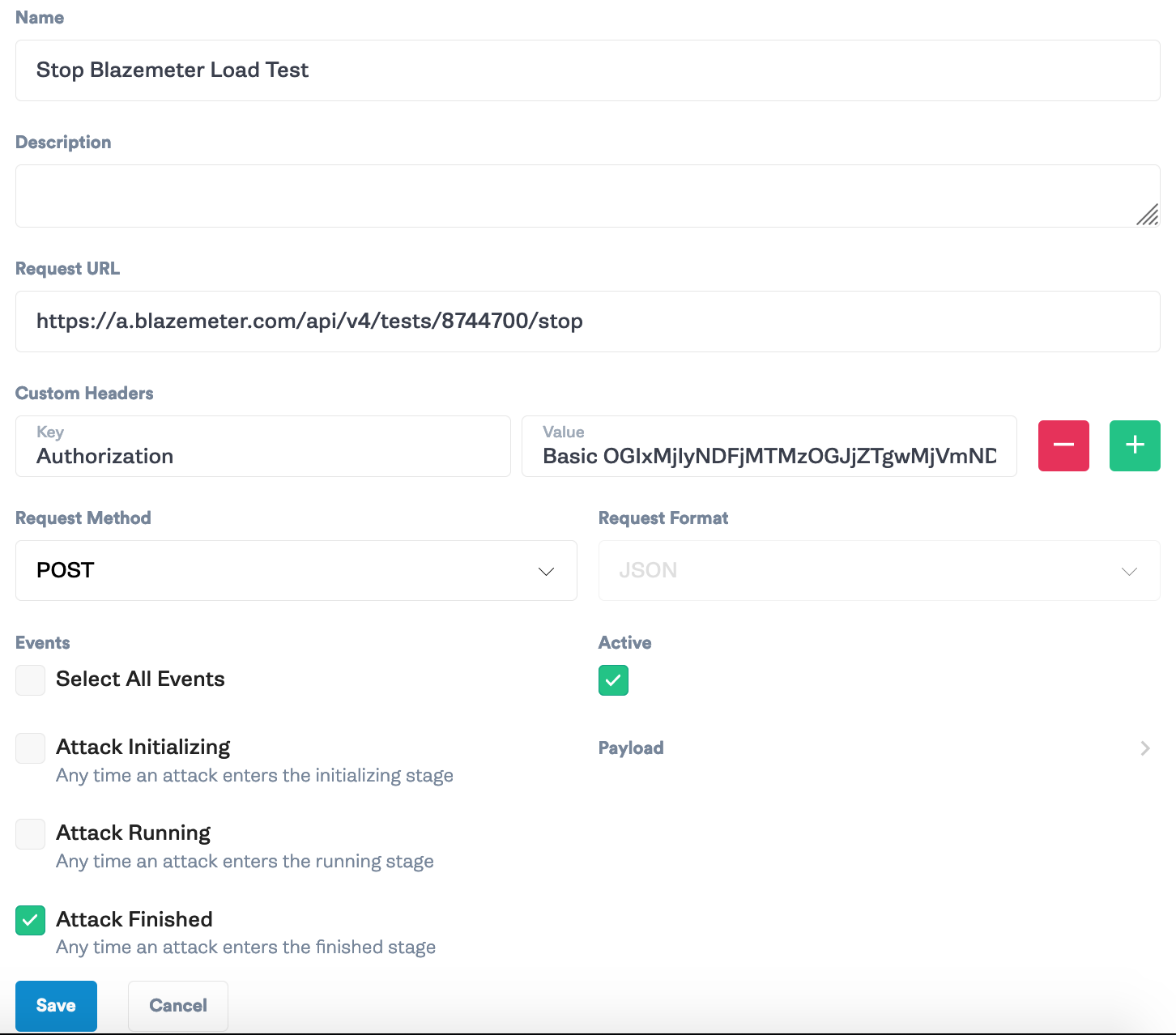Edit the header Value field
This screenshot has height=1035, width=1176.
[x=769, y=446]
